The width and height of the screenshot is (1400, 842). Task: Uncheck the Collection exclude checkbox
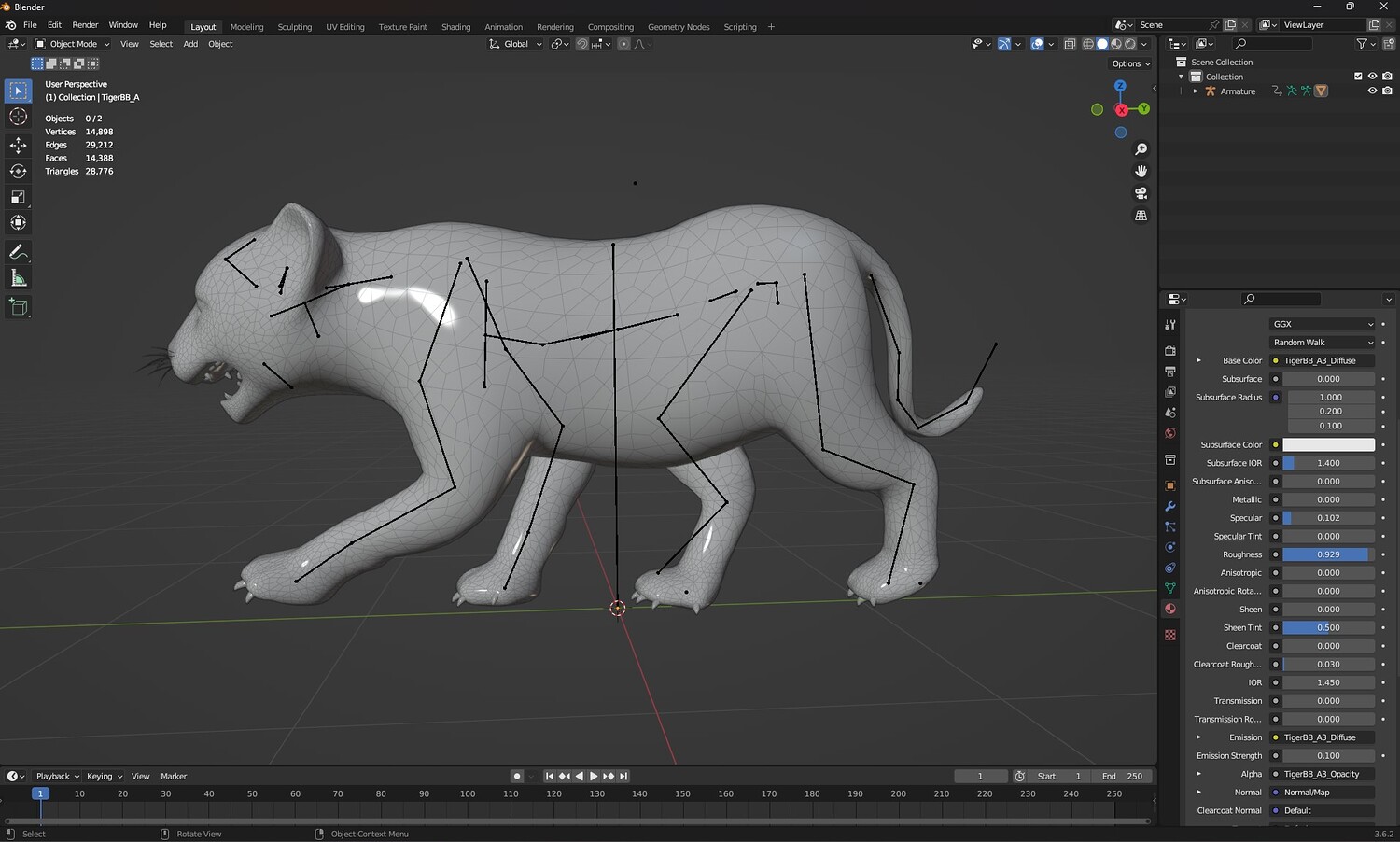1358,77
